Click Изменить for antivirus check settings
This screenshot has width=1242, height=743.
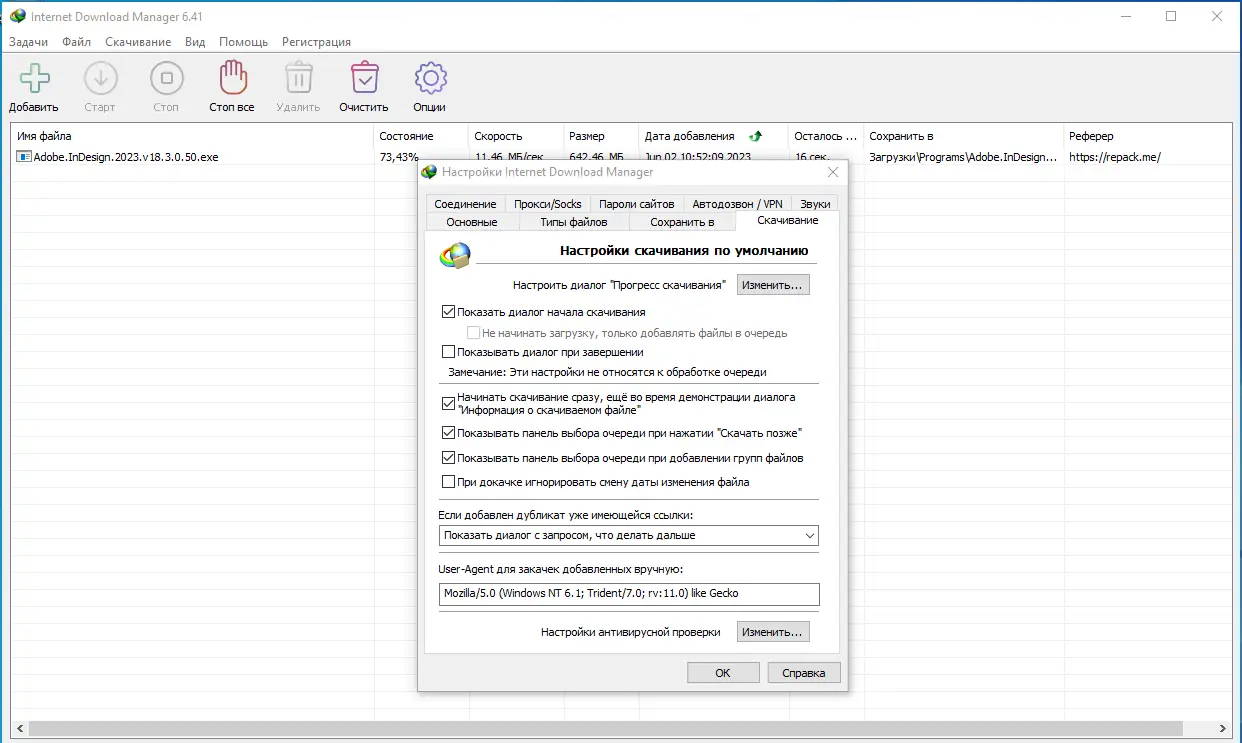pos(773,632)
